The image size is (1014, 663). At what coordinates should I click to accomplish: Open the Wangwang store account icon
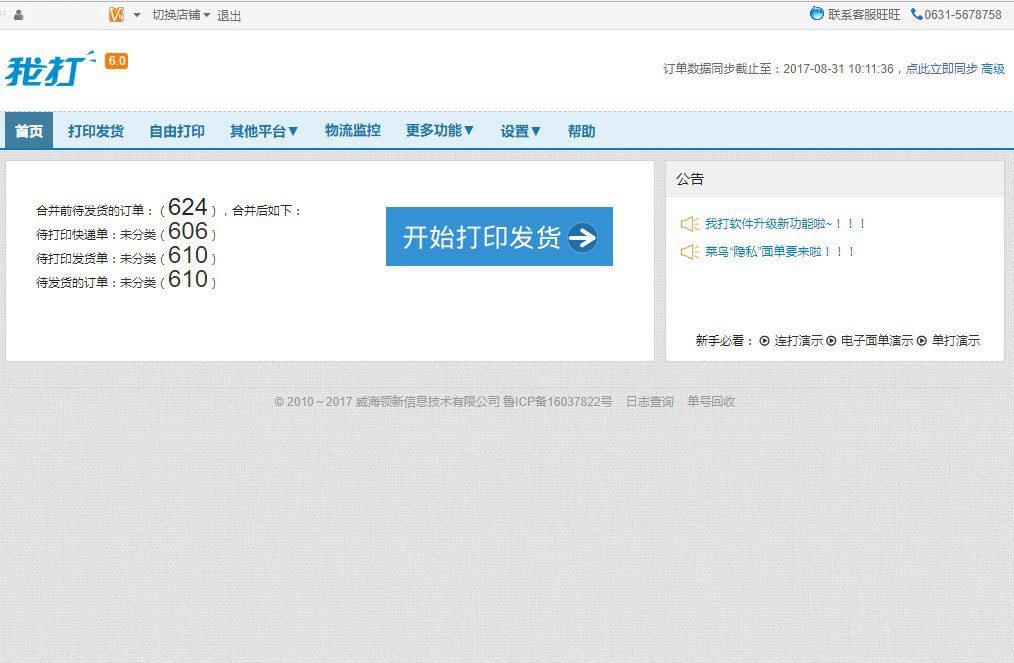point(116,14)
